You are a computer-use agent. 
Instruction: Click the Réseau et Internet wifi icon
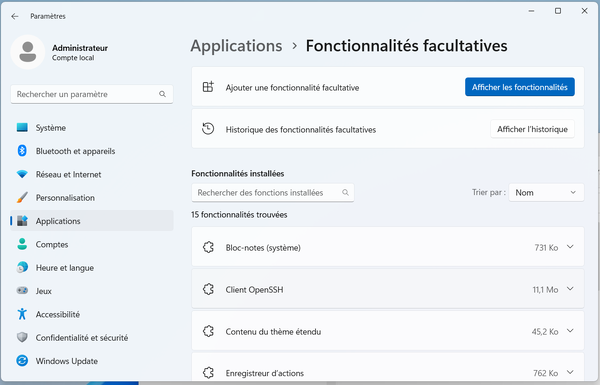(x=22, y=174)
